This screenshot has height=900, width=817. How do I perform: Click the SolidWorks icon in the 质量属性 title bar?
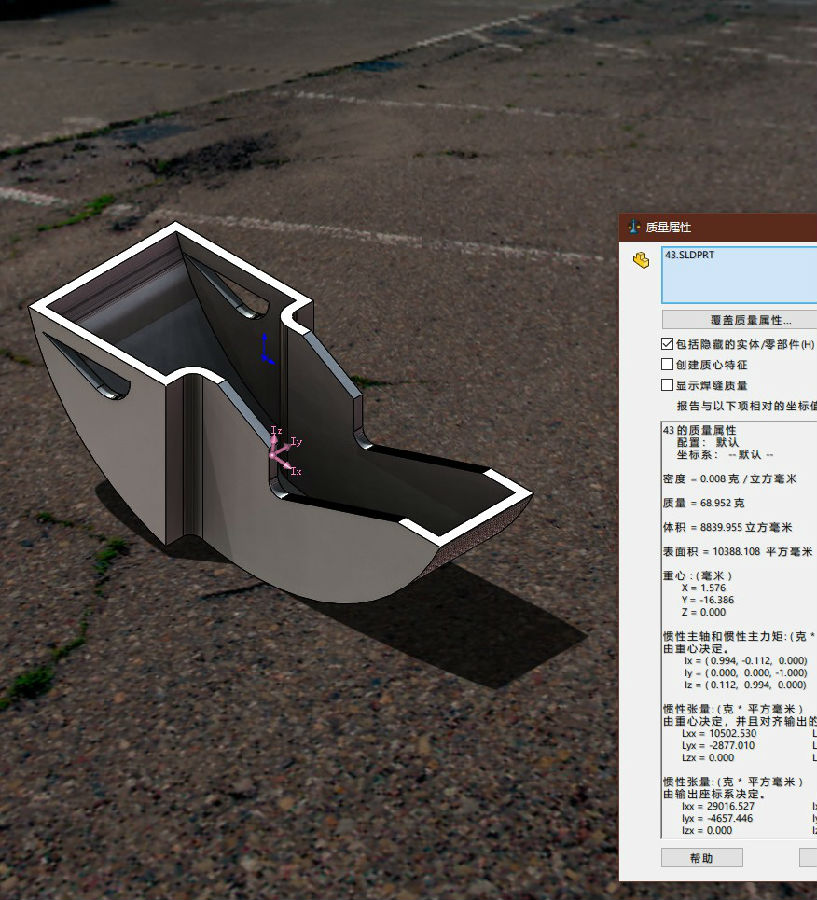[x=633, y=228]
